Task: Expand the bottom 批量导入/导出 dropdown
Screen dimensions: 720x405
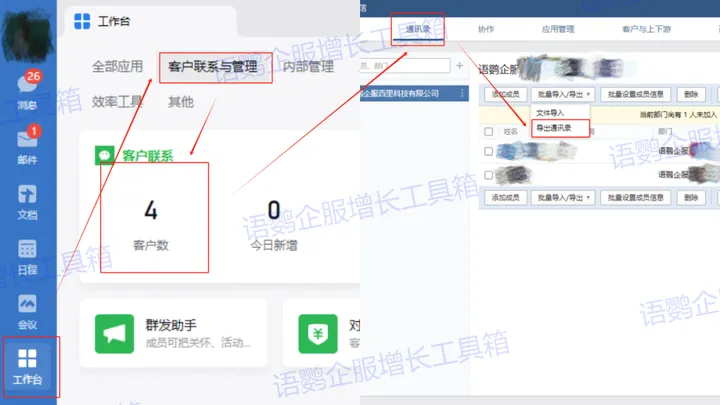Action: pyautogui.click(x=562, y=198)
